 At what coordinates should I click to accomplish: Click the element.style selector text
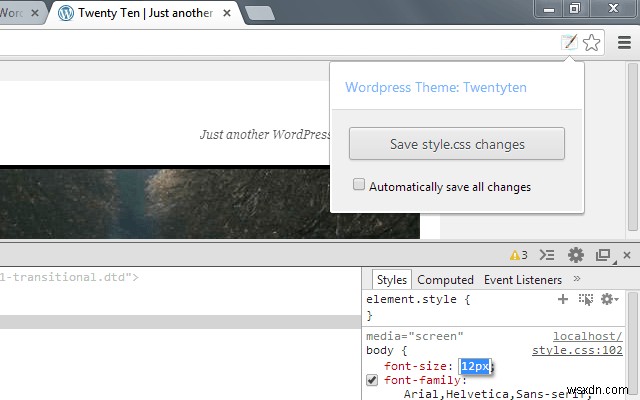pyautogui.click(x=413, y=299)
